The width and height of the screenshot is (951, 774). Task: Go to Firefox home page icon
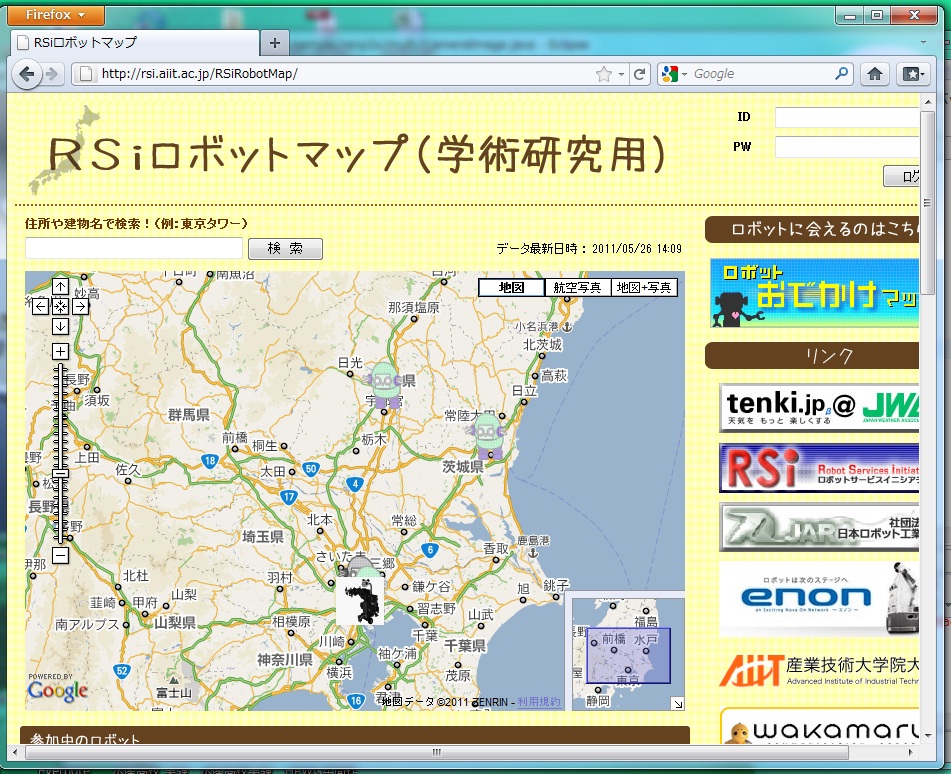874,74
